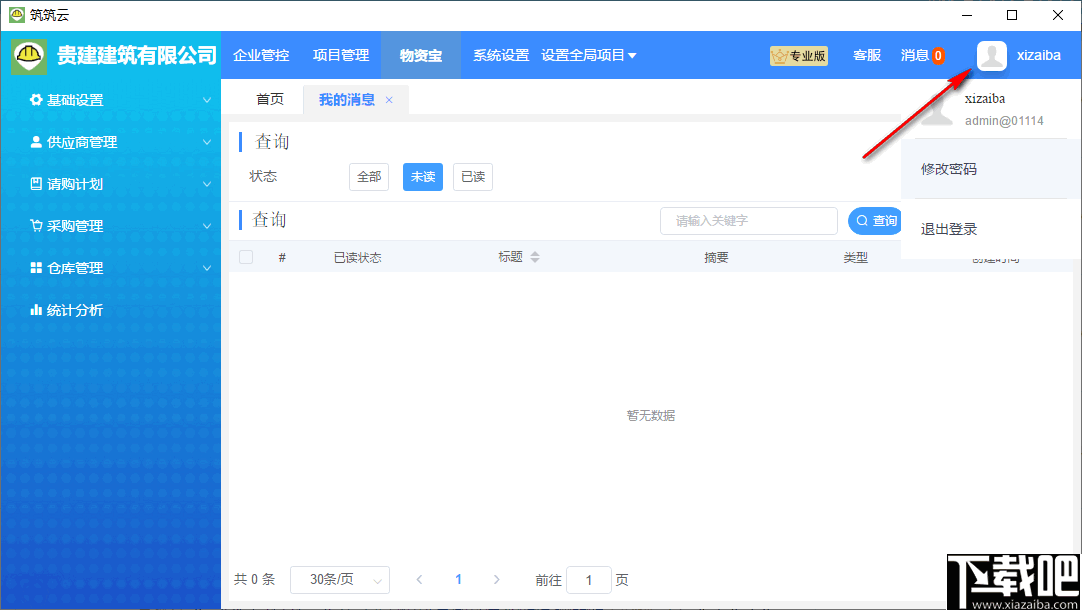This screenshot has height=610, width=1082.
Task: Open the 物资宝 menu item
Action: point(419,56)
